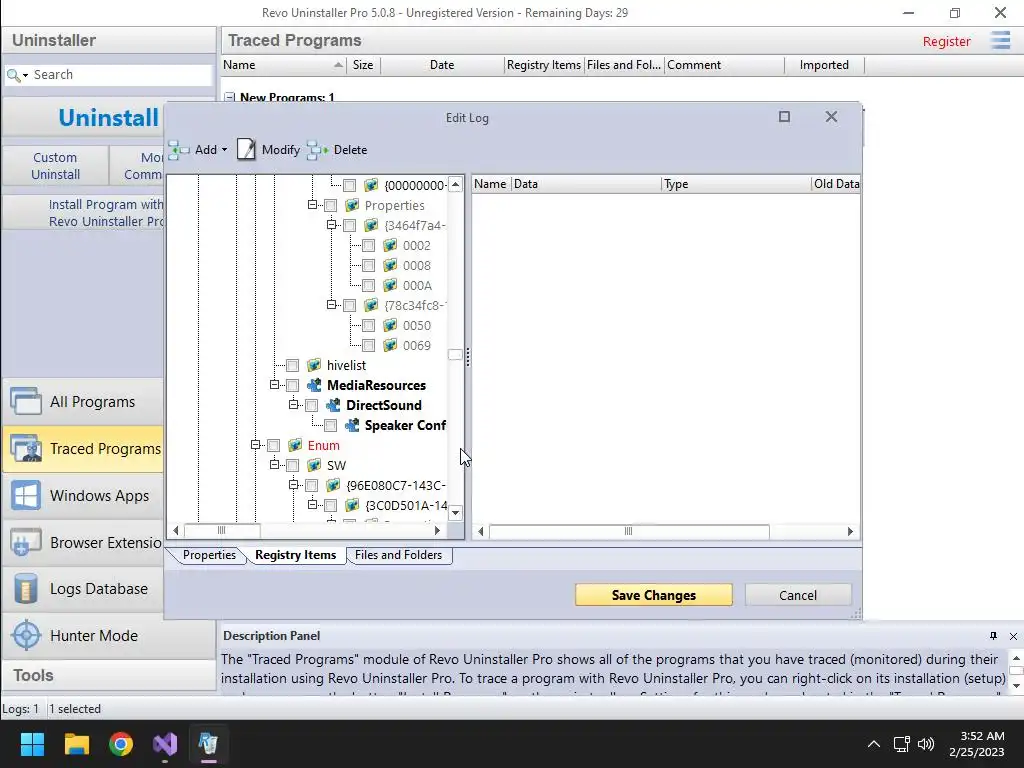Collapse the SW tree node
This screenshot has width=1024, height=768.
[274, 464]
